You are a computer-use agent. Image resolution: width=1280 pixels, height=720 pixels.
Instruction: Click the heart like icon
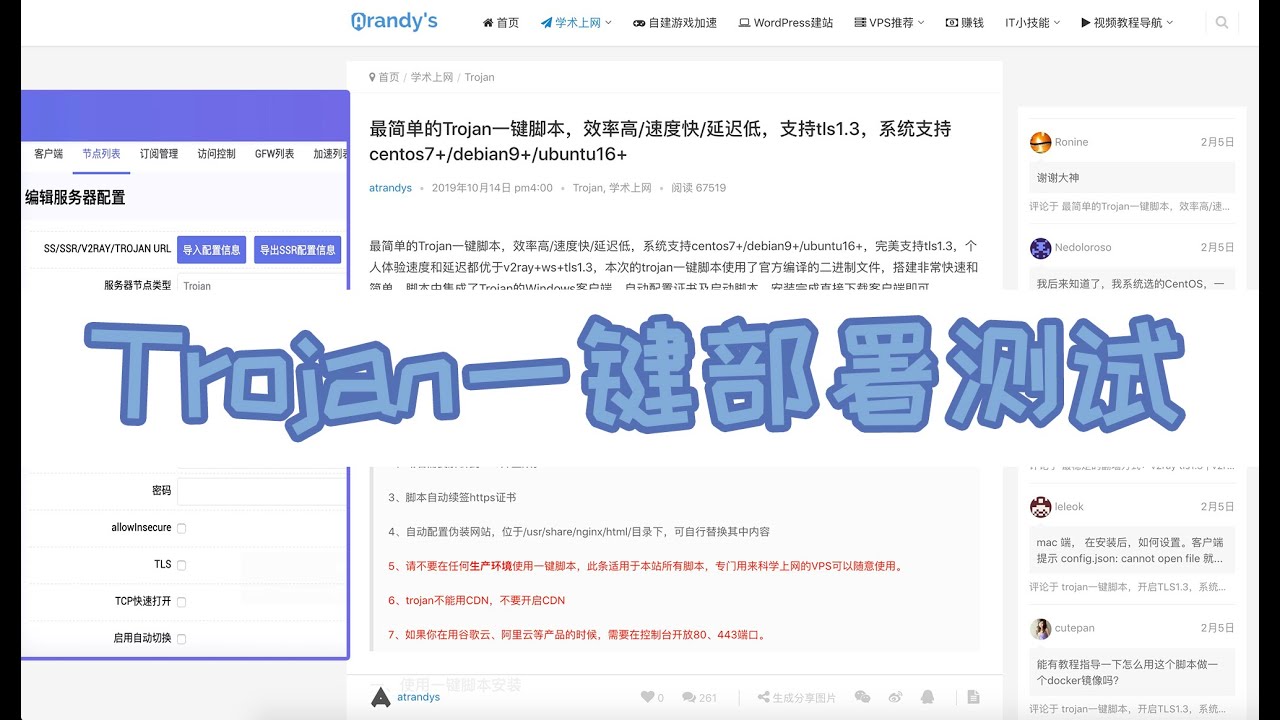coord(647,697)
